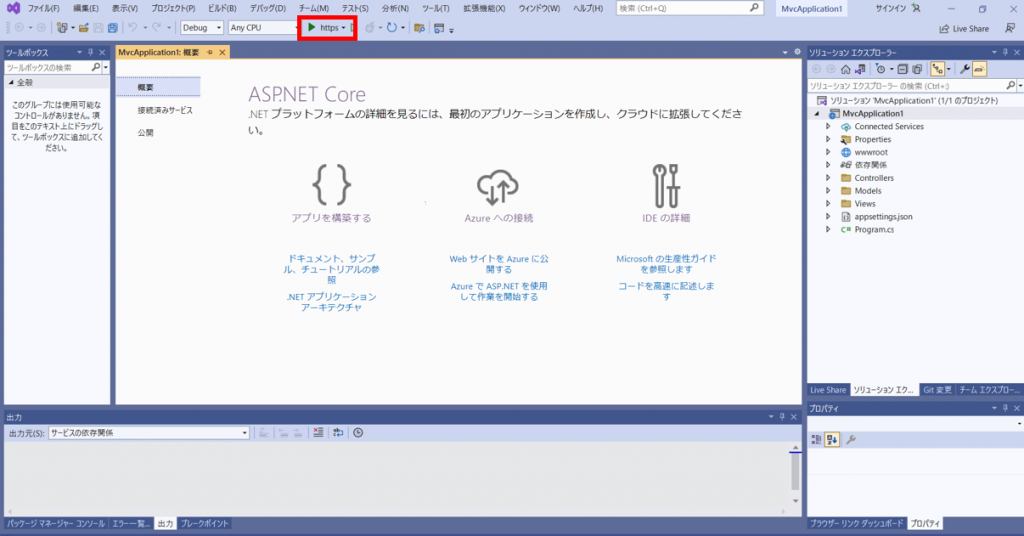
Task: Open the パッケージ マネージャー コンソール tab
Action: click(x=56, y=524)
